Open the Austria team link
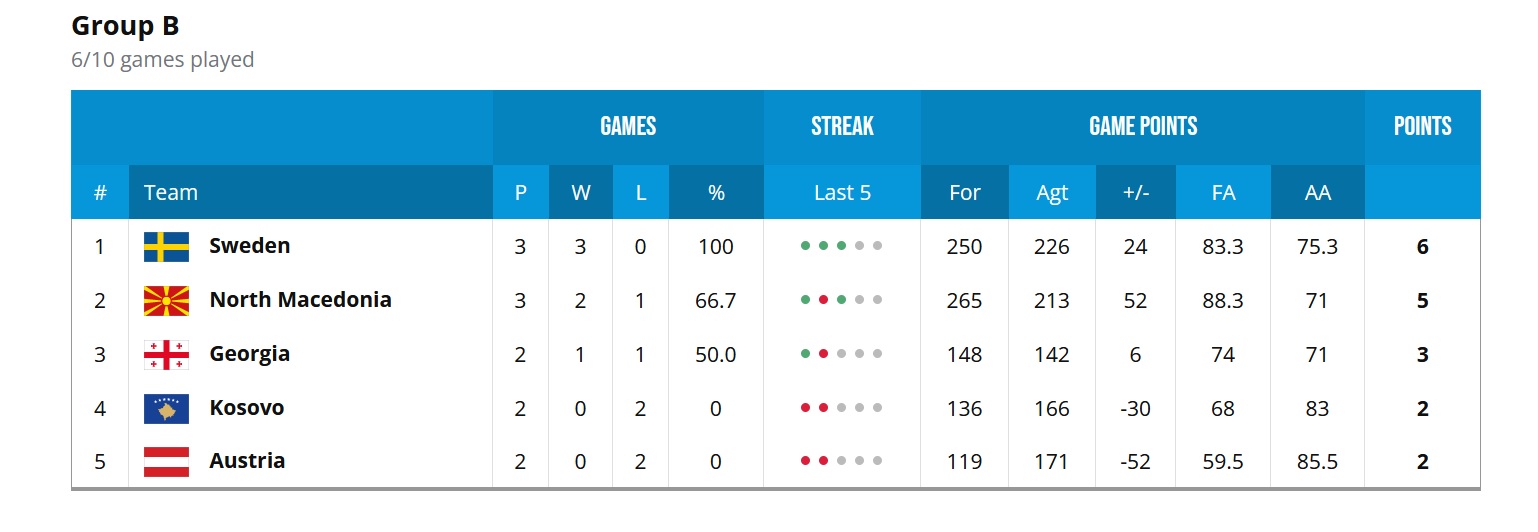This screenshot has height=532, width=1538. [247, 461]
